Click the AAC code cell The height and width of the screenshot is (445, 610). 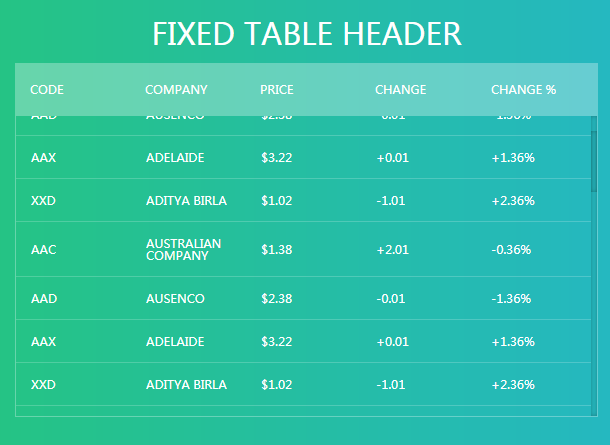tap(44, 249)
